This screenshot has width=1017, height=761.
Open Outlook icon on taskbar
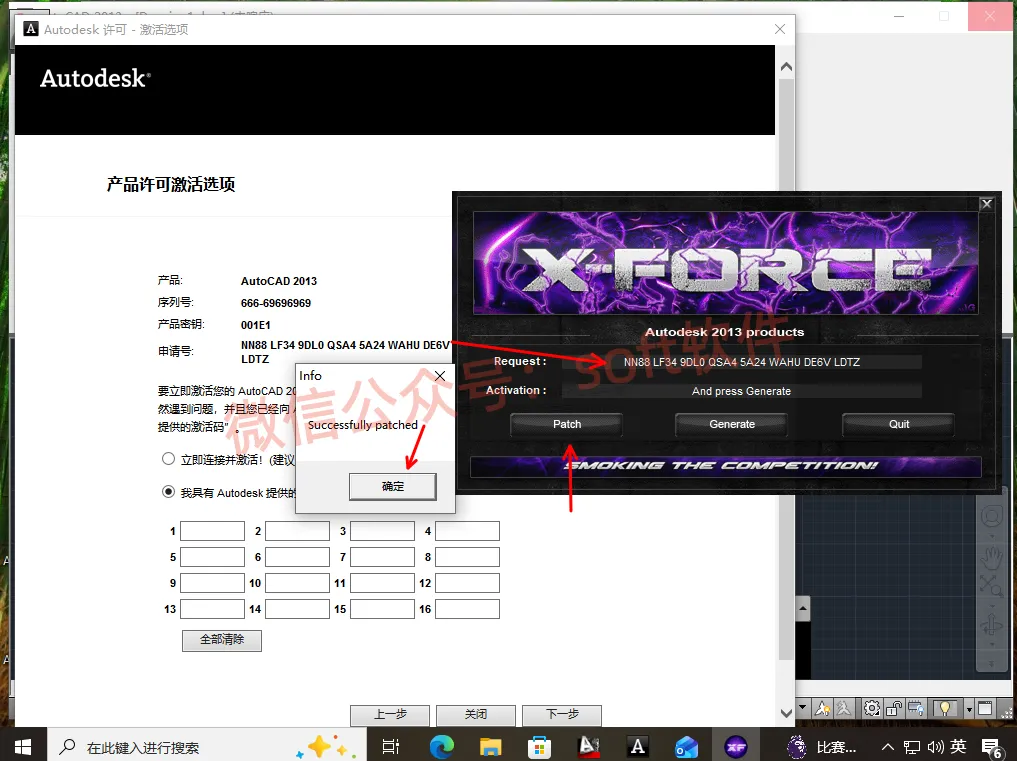click(686, 747)
